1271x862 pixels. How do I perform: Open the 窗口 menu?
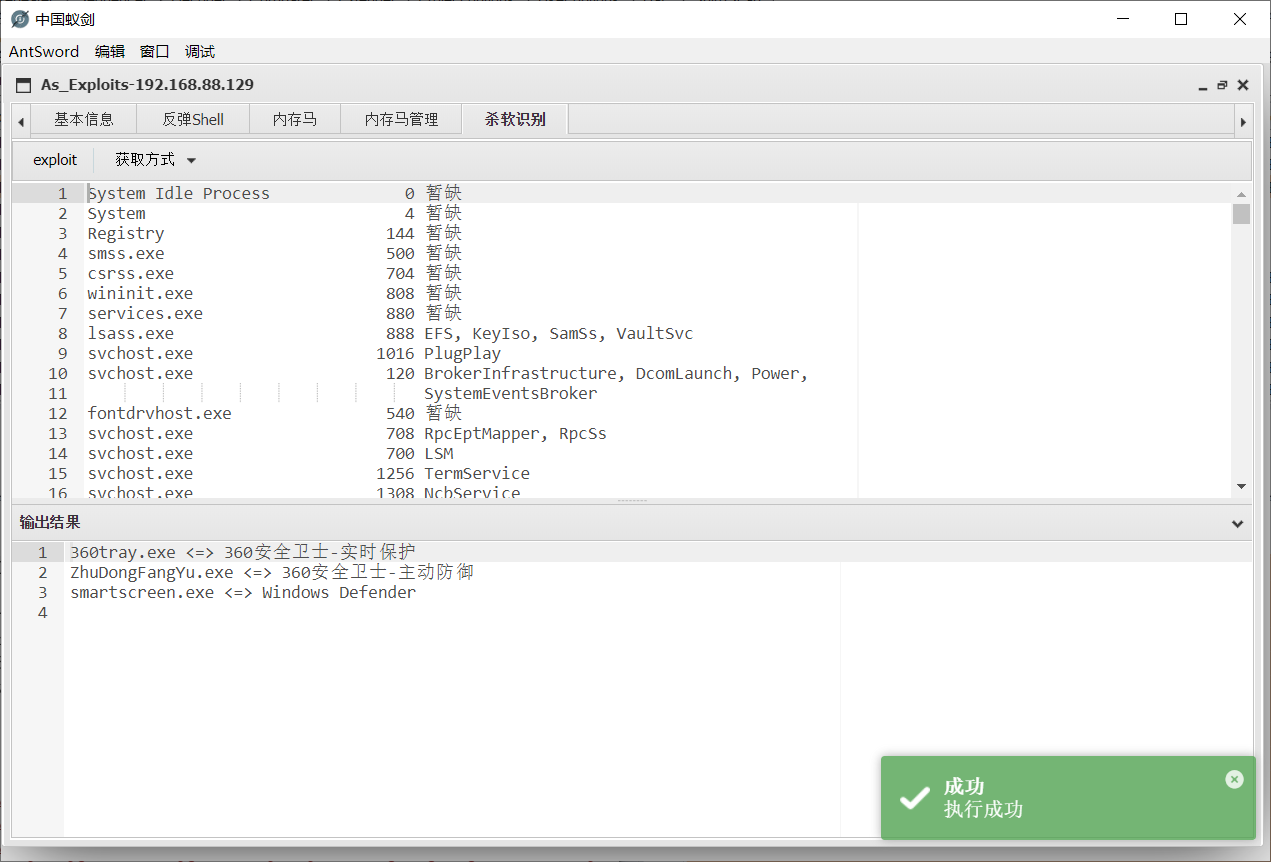(154, 51)
